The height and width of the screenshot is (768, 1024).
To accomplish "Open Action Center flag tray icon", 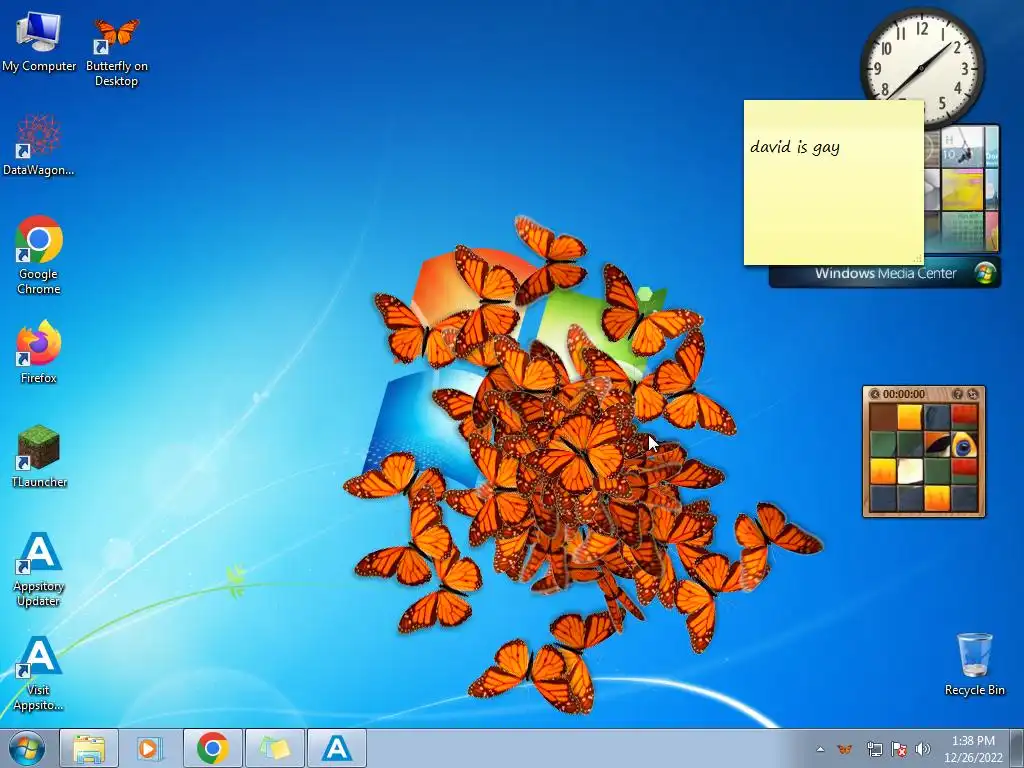I will (x=899, y=749).
